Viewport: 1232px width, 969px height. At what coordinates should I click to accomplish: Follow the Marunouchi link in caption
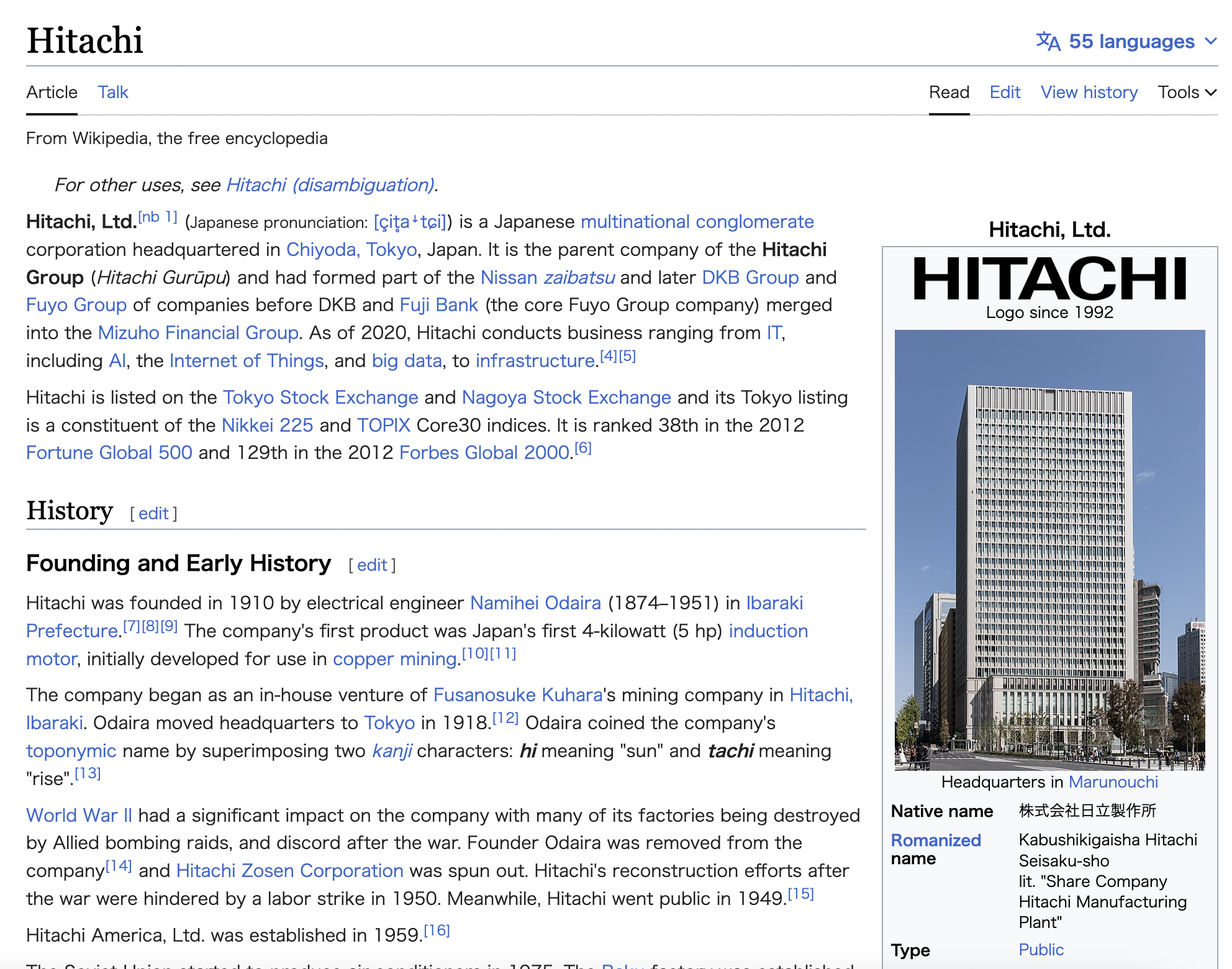[x=1113, y=782]
